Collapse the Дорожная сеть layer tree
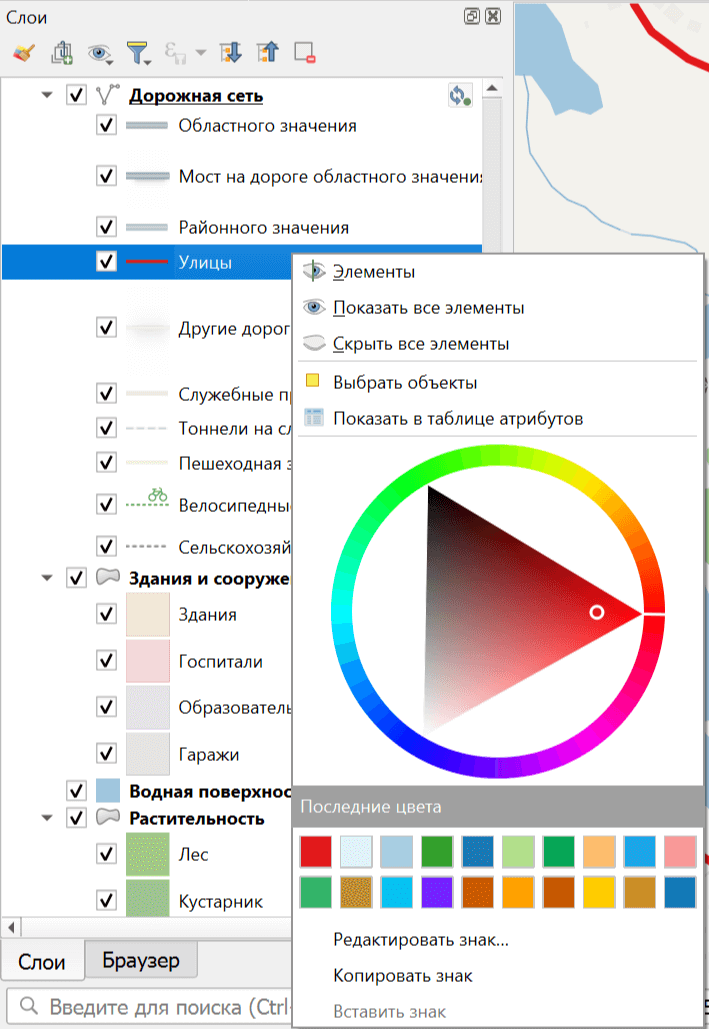This screenshot has height=1029, width=709. [47, 95]
